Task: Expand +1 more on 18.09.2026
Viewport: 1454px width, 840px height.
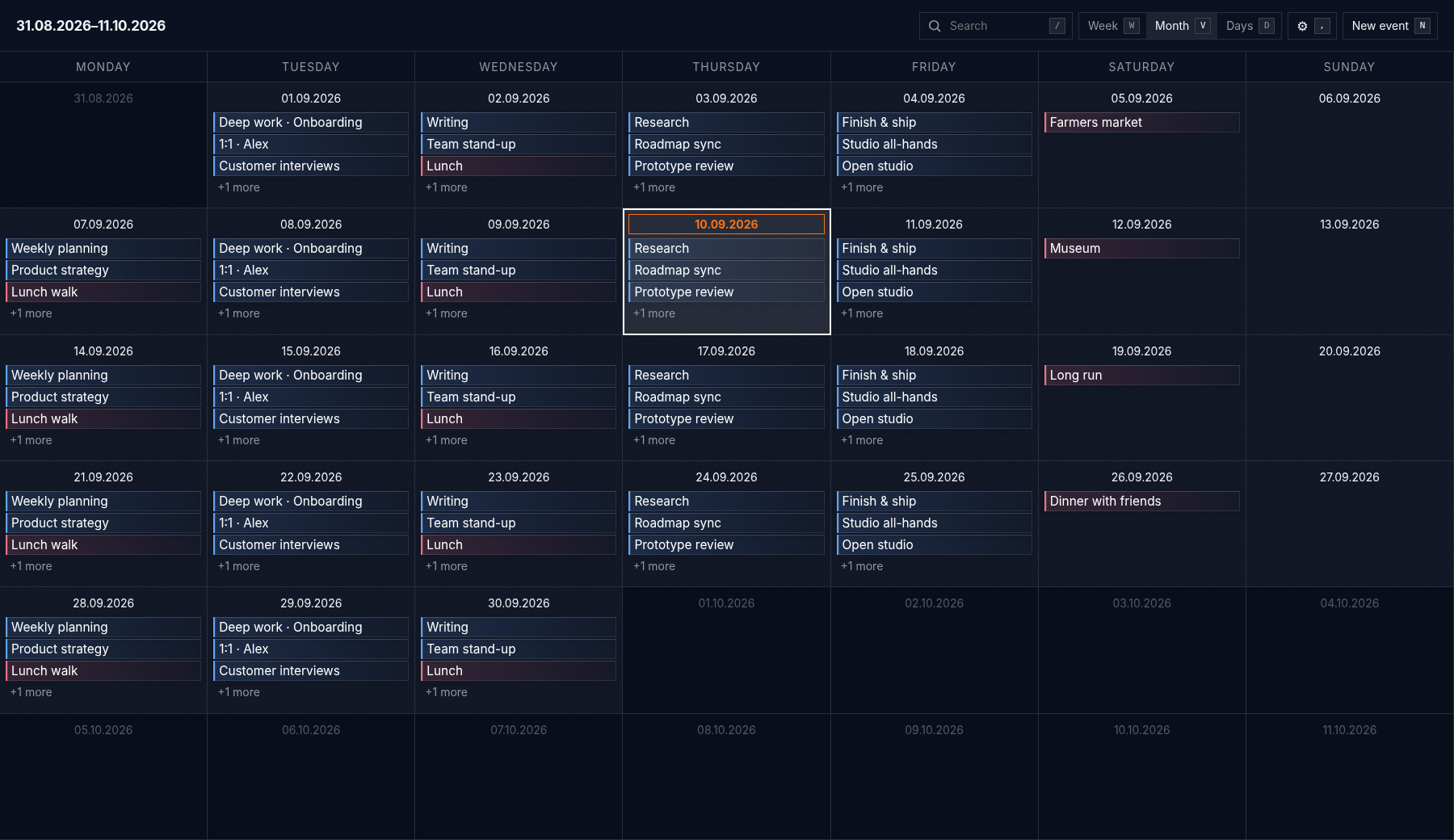Action: tap(862, 440)
